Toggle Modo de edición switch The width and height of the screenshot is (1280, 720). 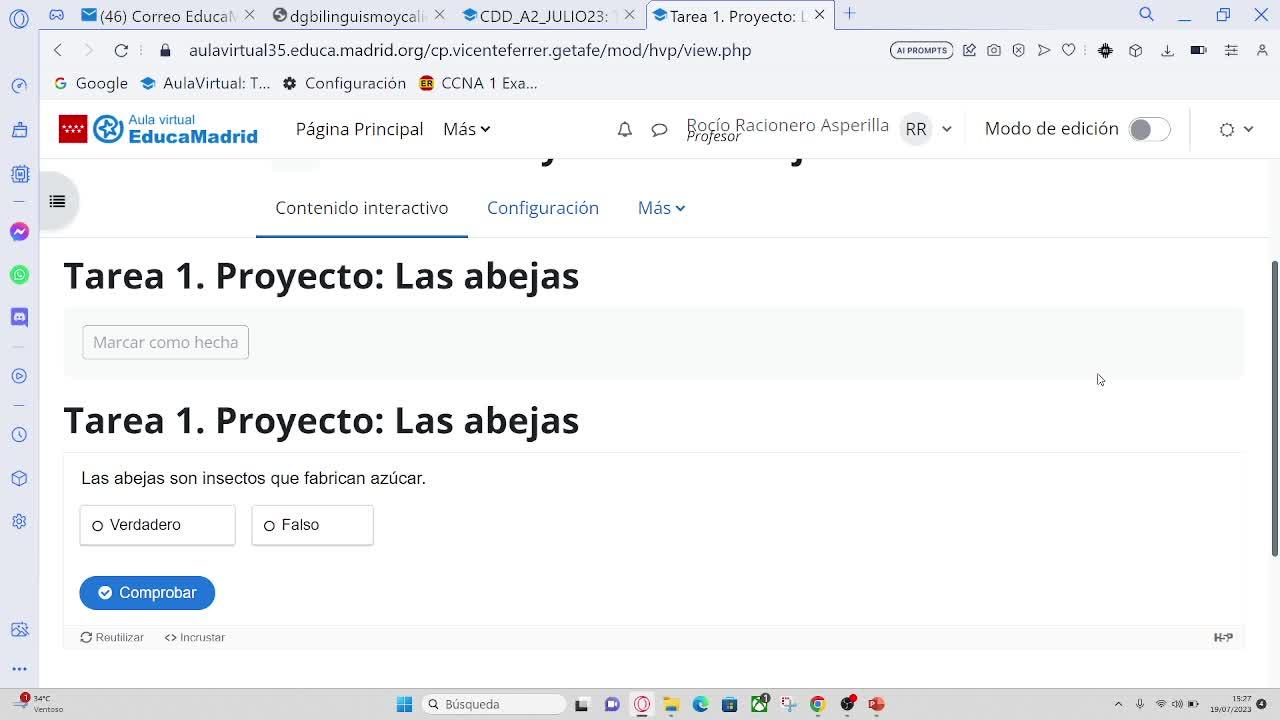click(x=1148, y=129)
